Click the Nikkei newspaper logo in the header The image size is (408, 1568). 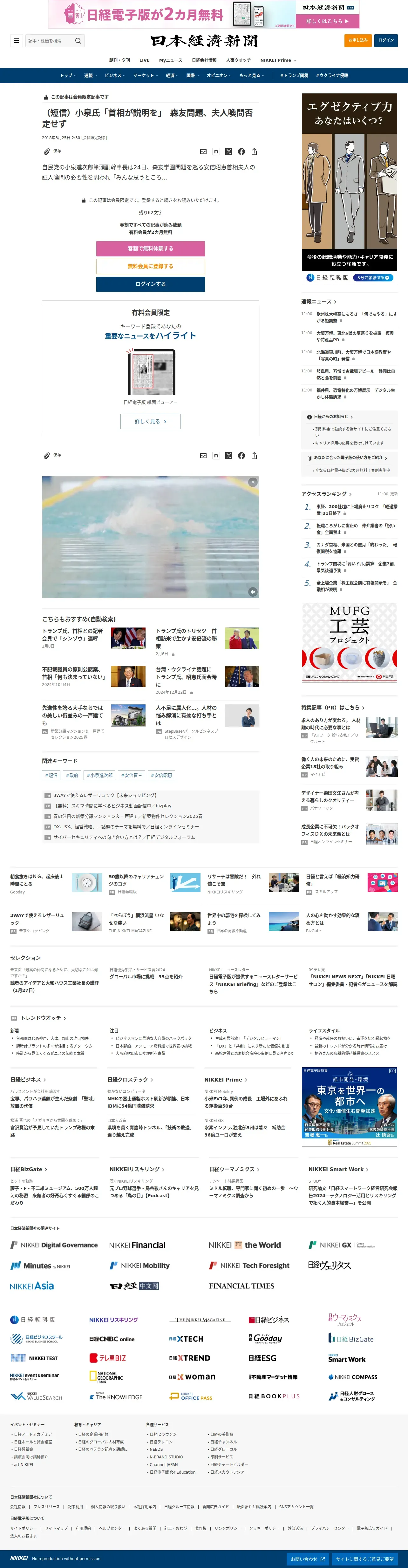coord(204,41)
